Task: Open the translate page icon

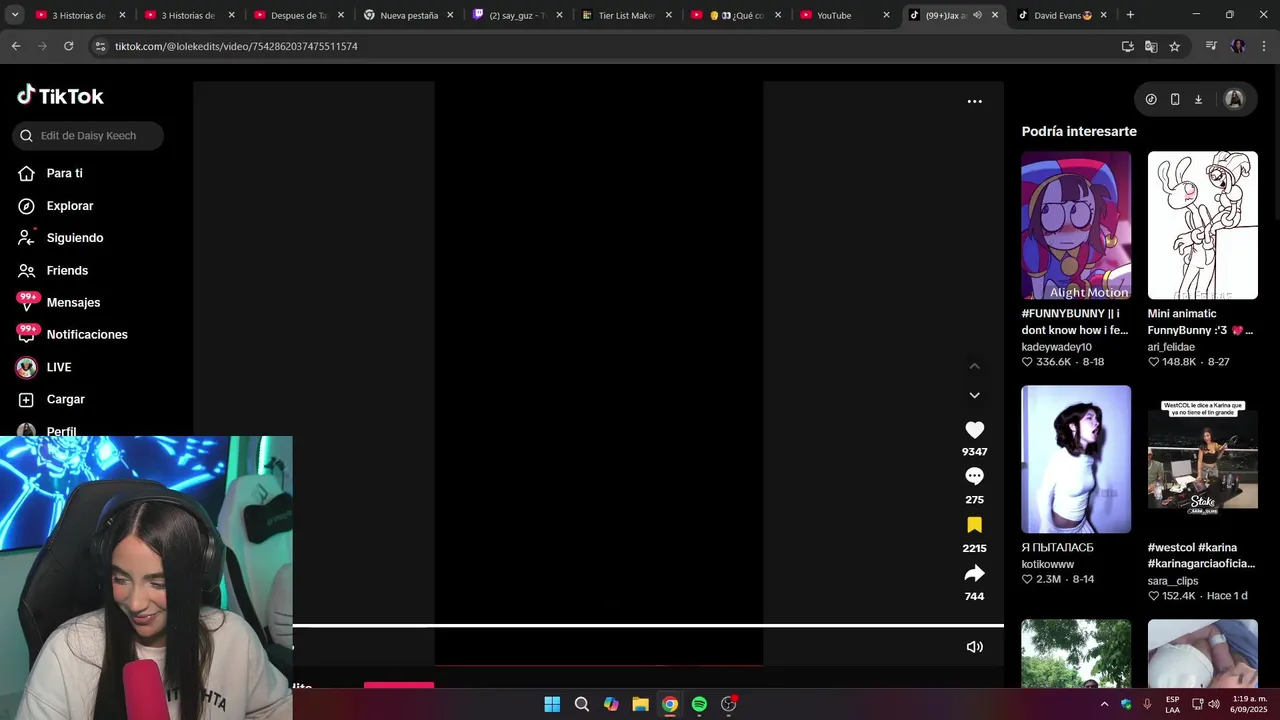Action: pyautogui.click(x=1151, y=46)
